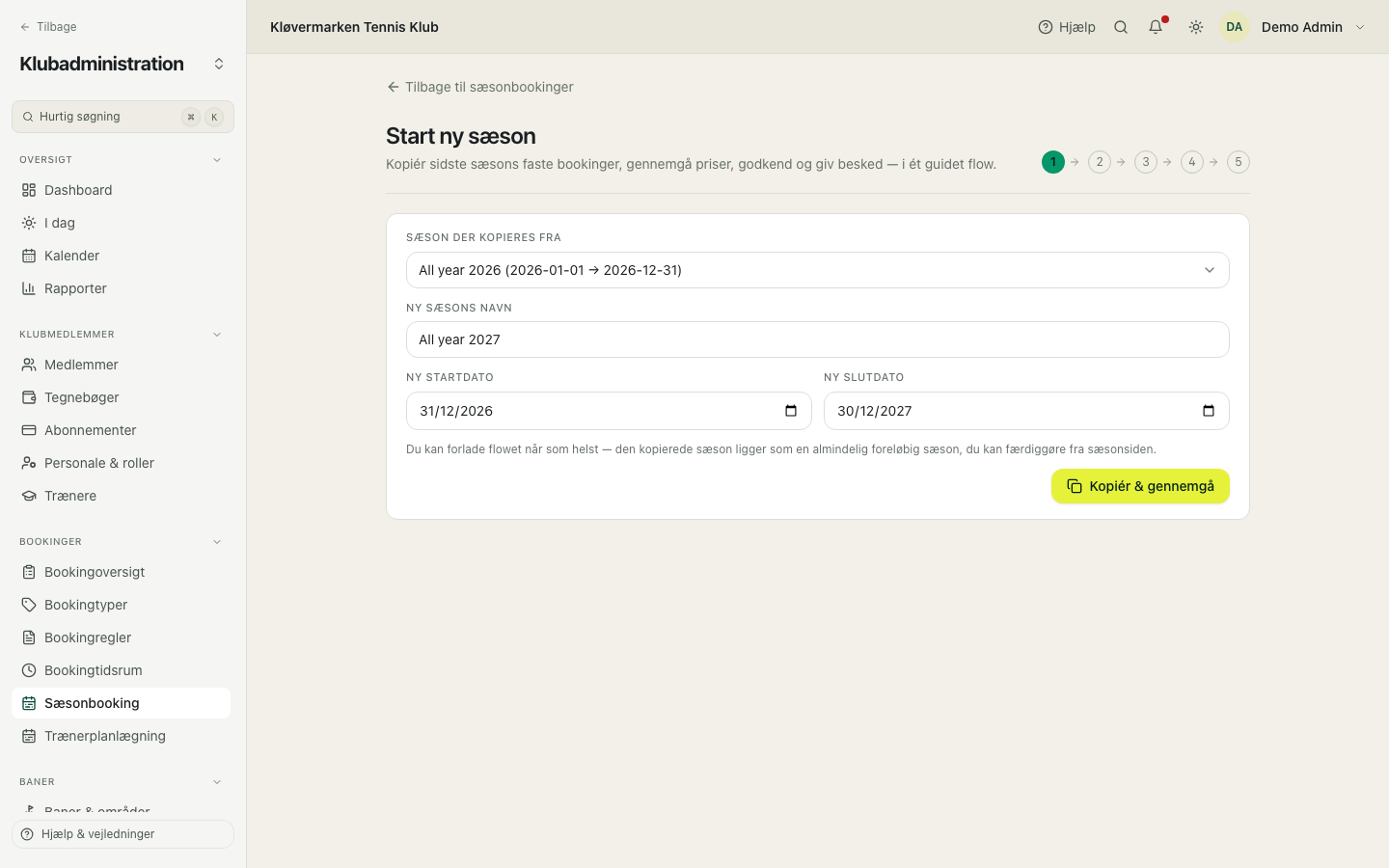Open Dashboard from the sidebar
The height and width of the screenshot is (868, 1389).
[x=121, y=190]
